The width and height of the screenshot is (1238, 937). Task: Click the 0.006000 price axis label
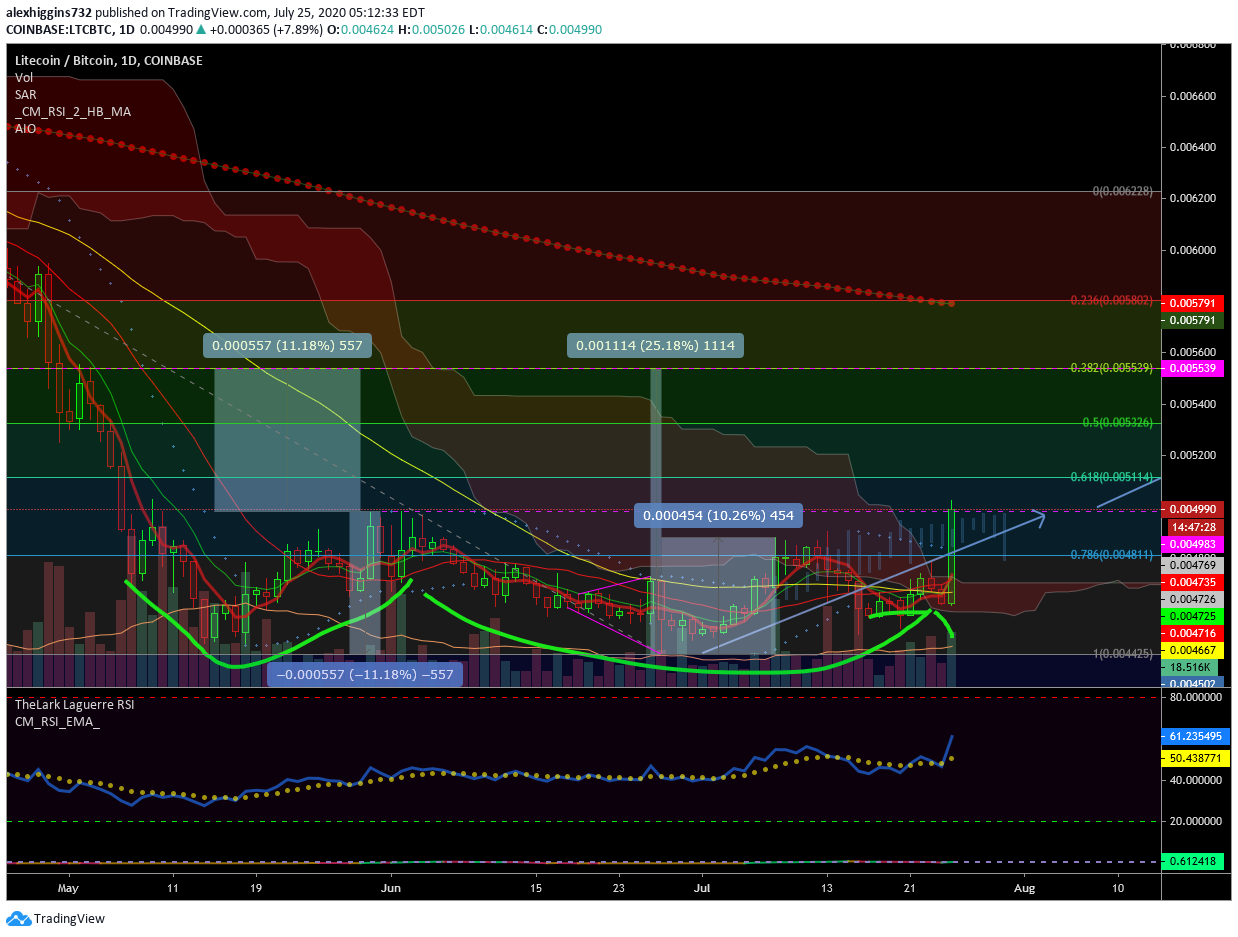(x=1192, y=250)
